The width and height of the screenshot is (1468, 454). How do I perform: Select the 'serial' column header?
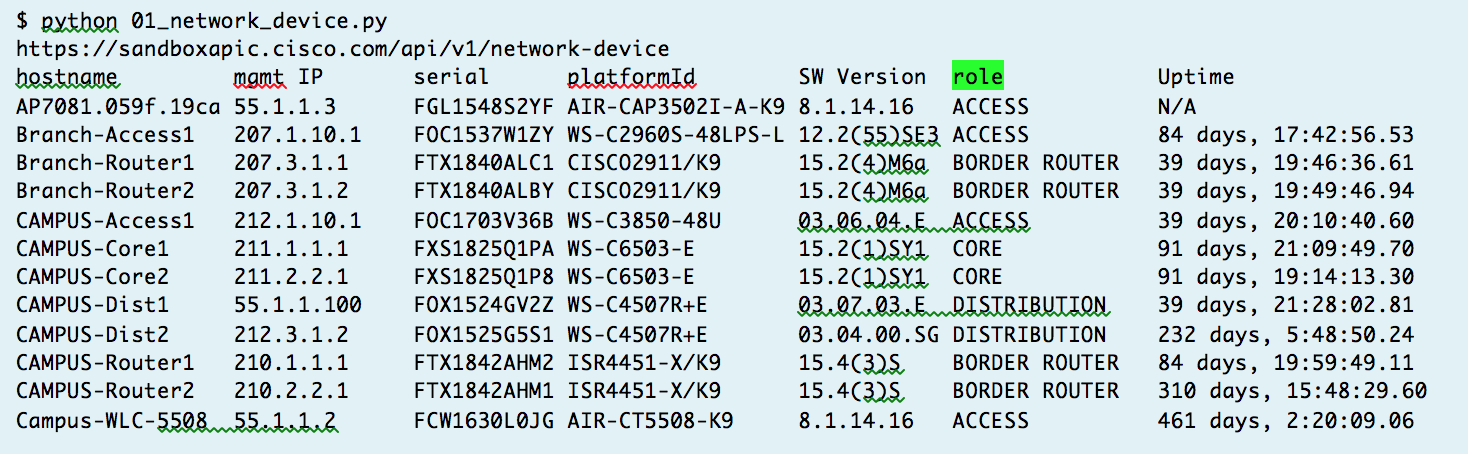[451, 77]
